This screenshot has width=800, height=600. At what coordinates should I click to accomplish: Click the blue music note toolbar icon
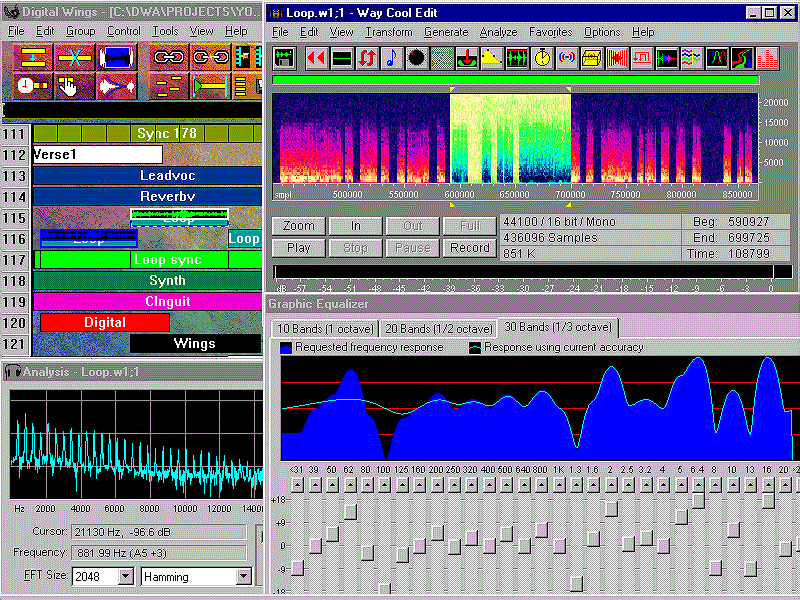point(391,58)
